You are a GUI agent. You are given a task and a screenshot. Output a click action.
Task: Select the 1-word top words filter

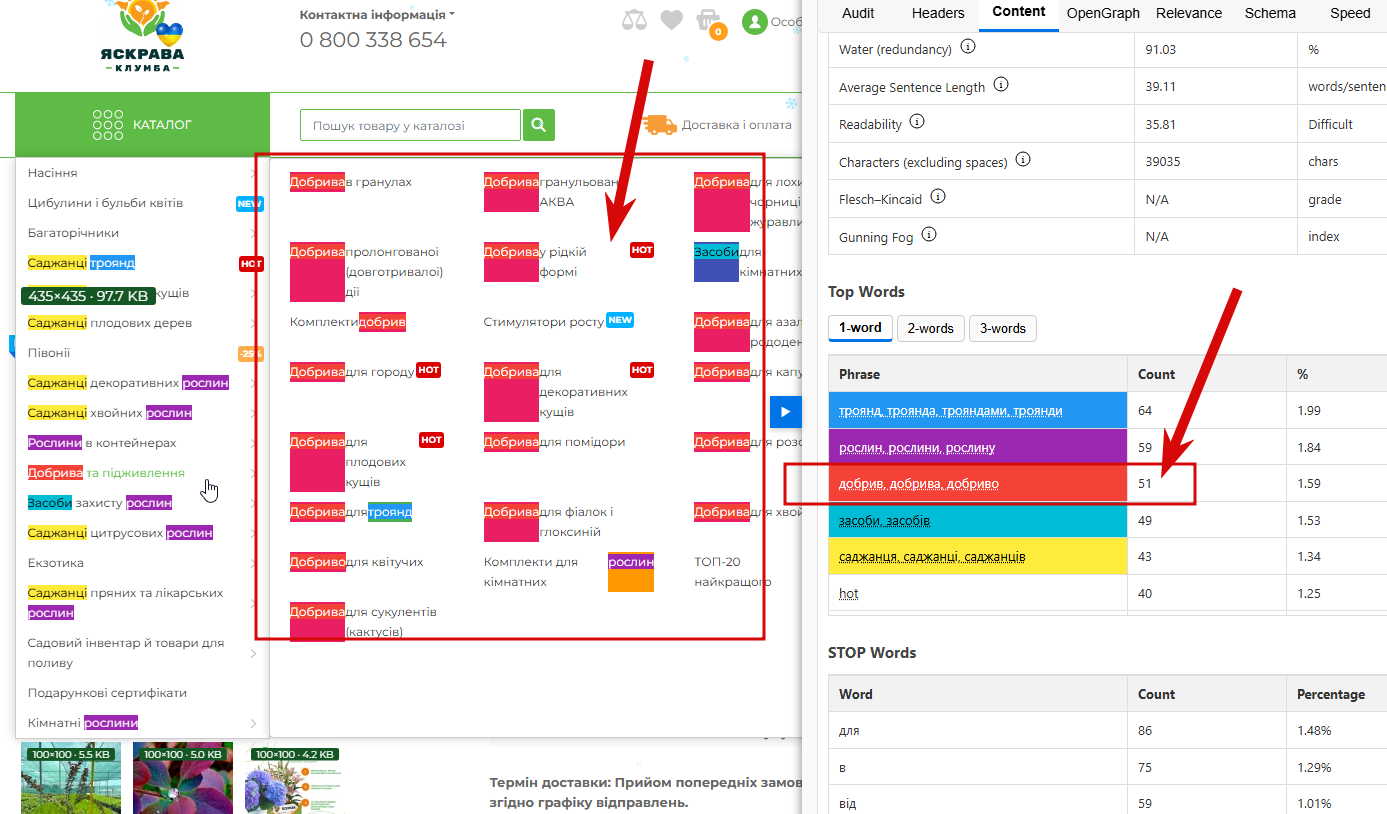click(x=860, y=328)
